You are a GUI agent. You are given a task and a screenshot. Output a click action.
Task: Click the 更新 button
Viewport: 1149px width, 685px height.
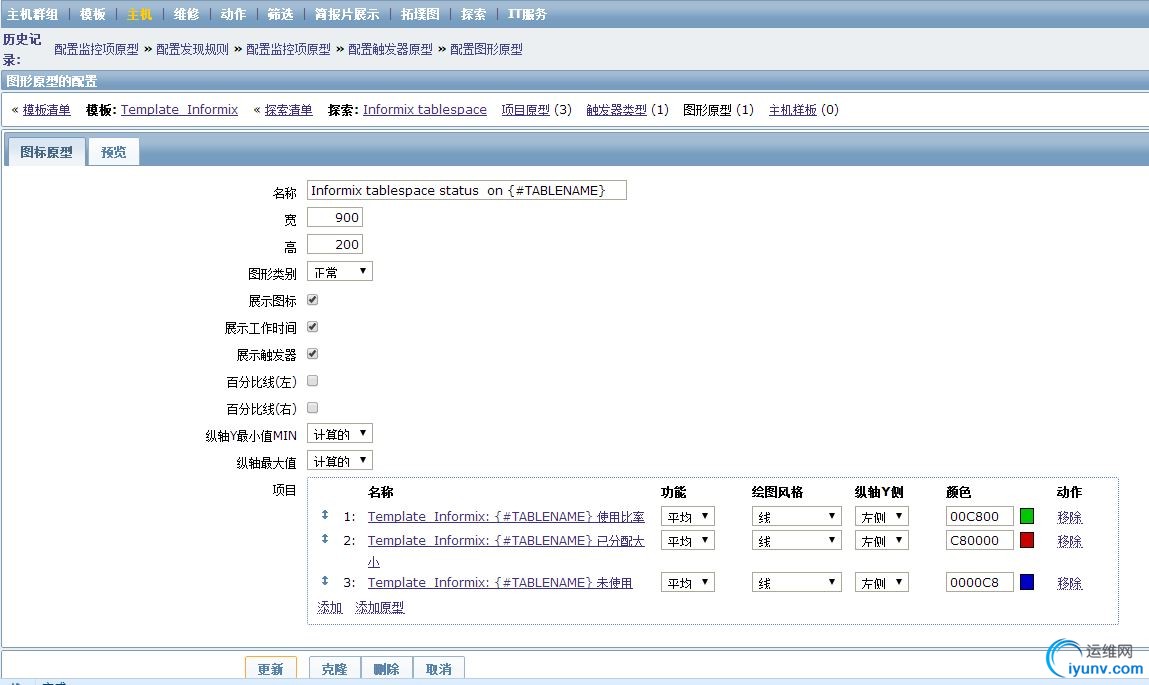(270, 668)
